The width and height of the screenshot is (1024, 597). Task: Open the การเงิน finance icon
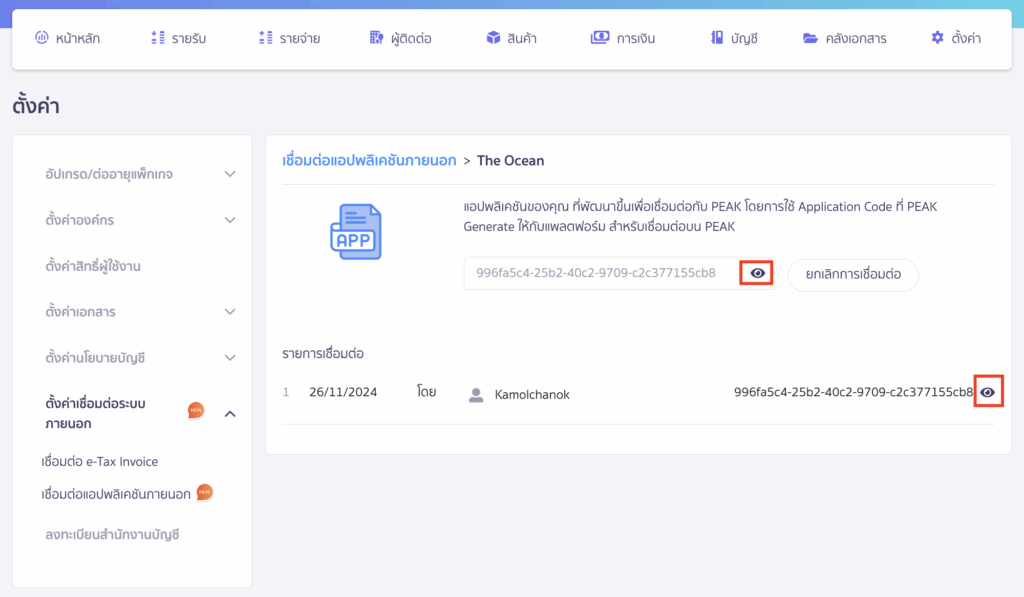(599, 36)
